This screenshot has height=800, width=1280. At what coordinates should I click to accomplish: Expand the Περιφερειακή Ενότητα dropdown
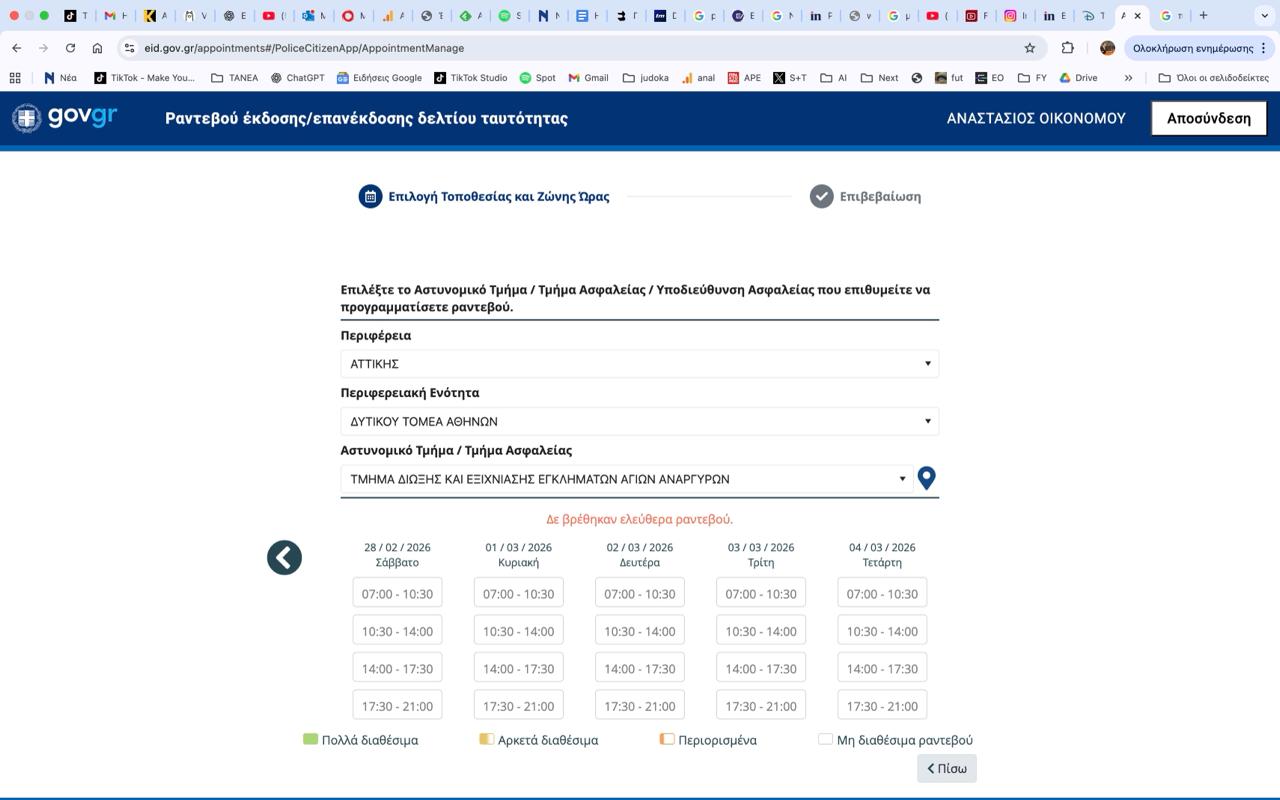click(x=639, y=421)
